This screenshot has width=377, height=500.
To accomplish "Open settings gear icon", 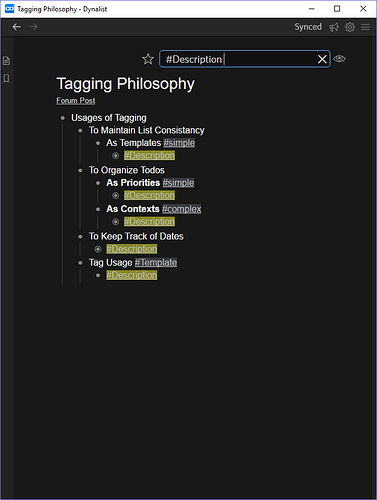I will tap(350, 27).
